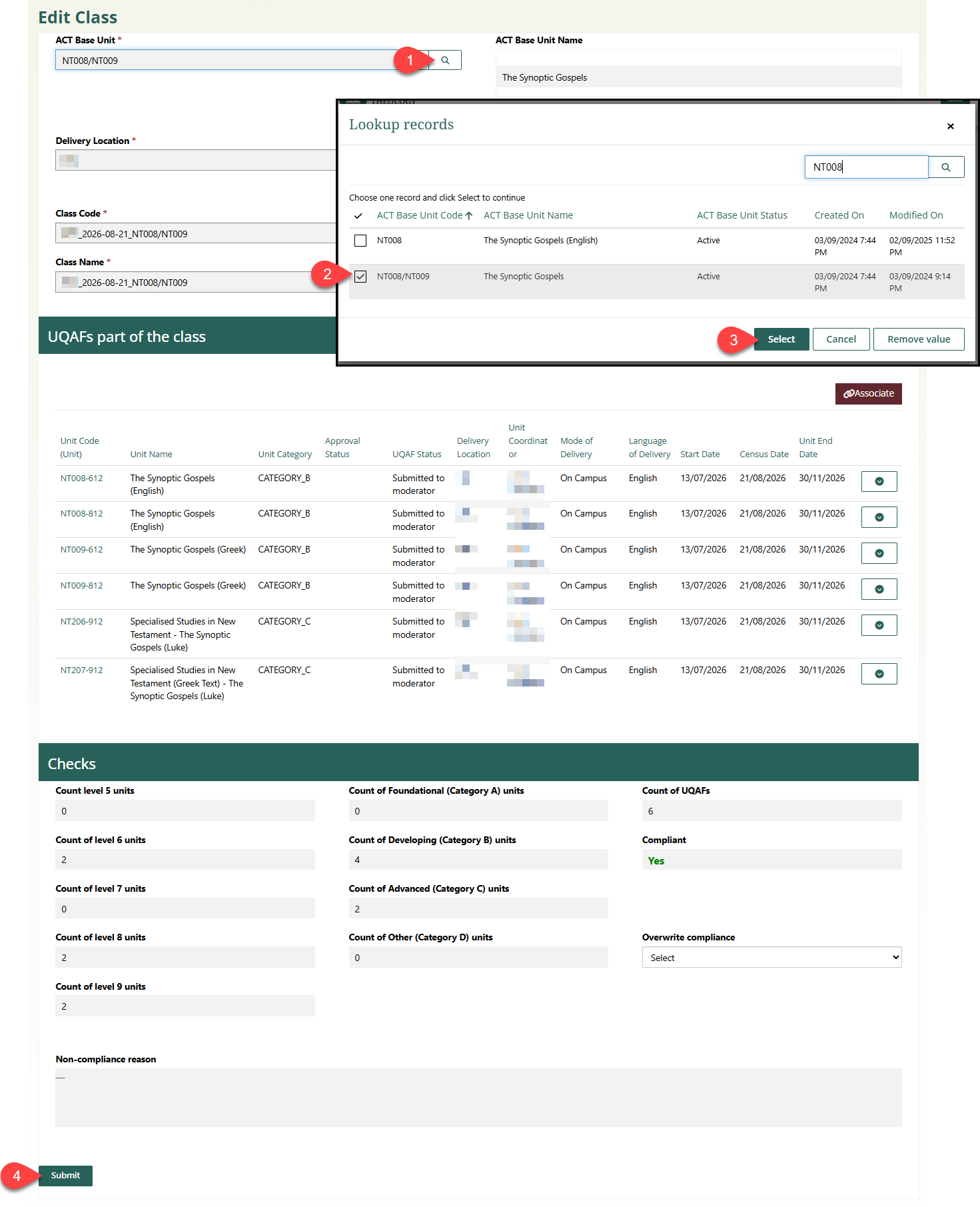
Task: Click the Delivery Location field
Action: pos(196,160)
